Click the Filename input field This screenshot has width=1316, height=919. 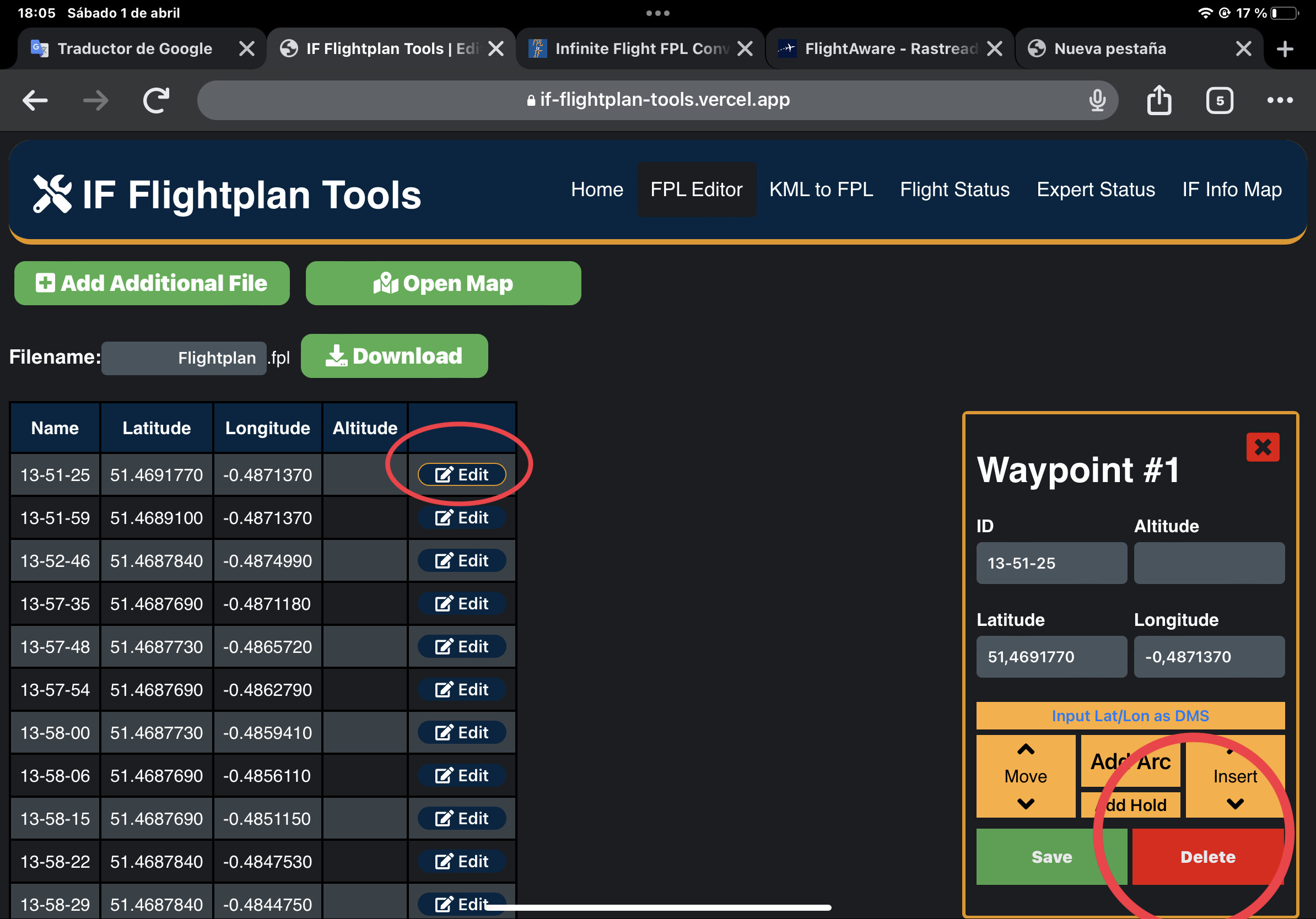(x=184, y=358)
